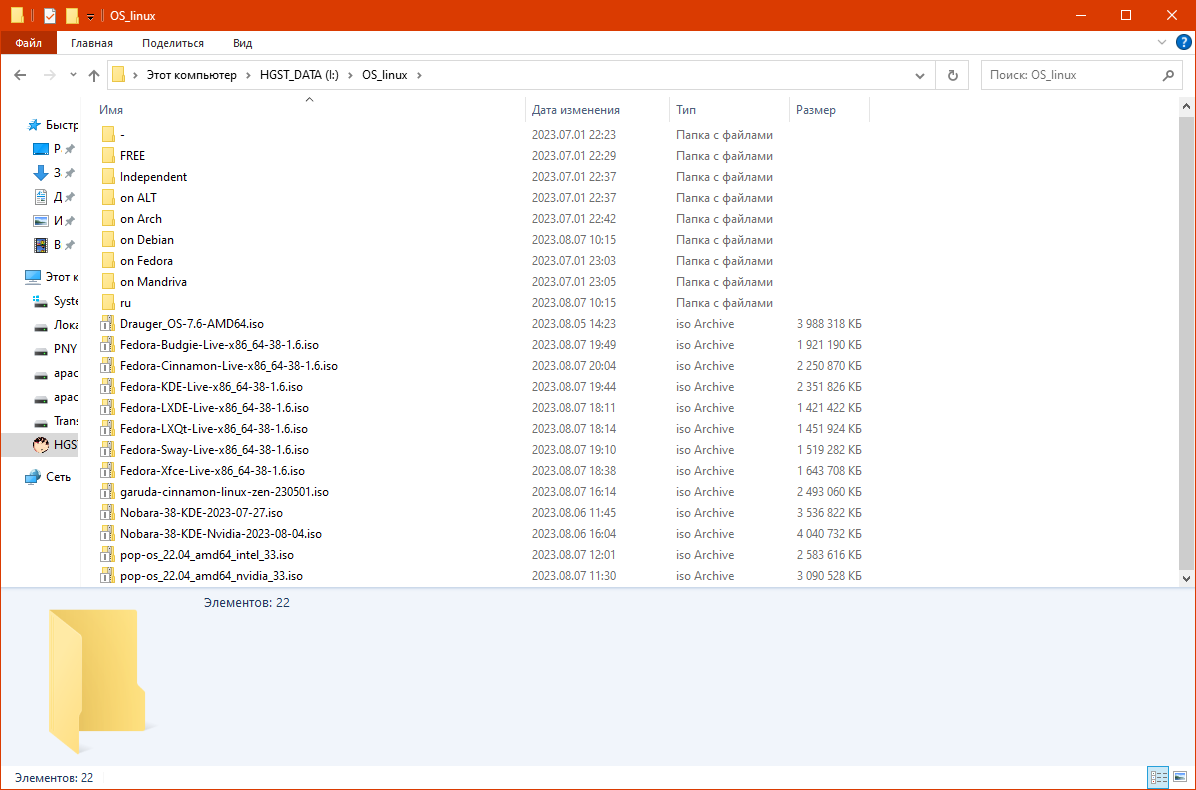Click Этот компьютер in address breadcrumb
This screenshot has width=1196, height=790.
(191, 75)
